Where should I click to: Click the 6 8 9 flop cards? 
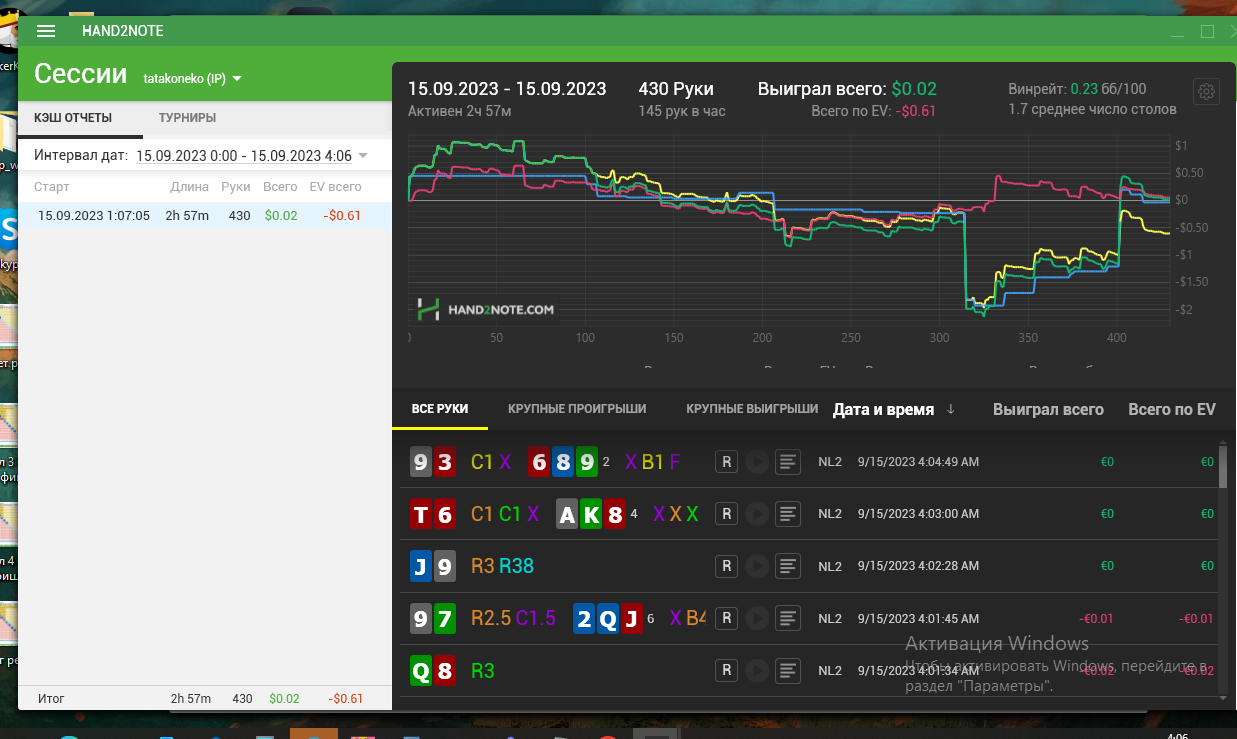click(563, 461)
